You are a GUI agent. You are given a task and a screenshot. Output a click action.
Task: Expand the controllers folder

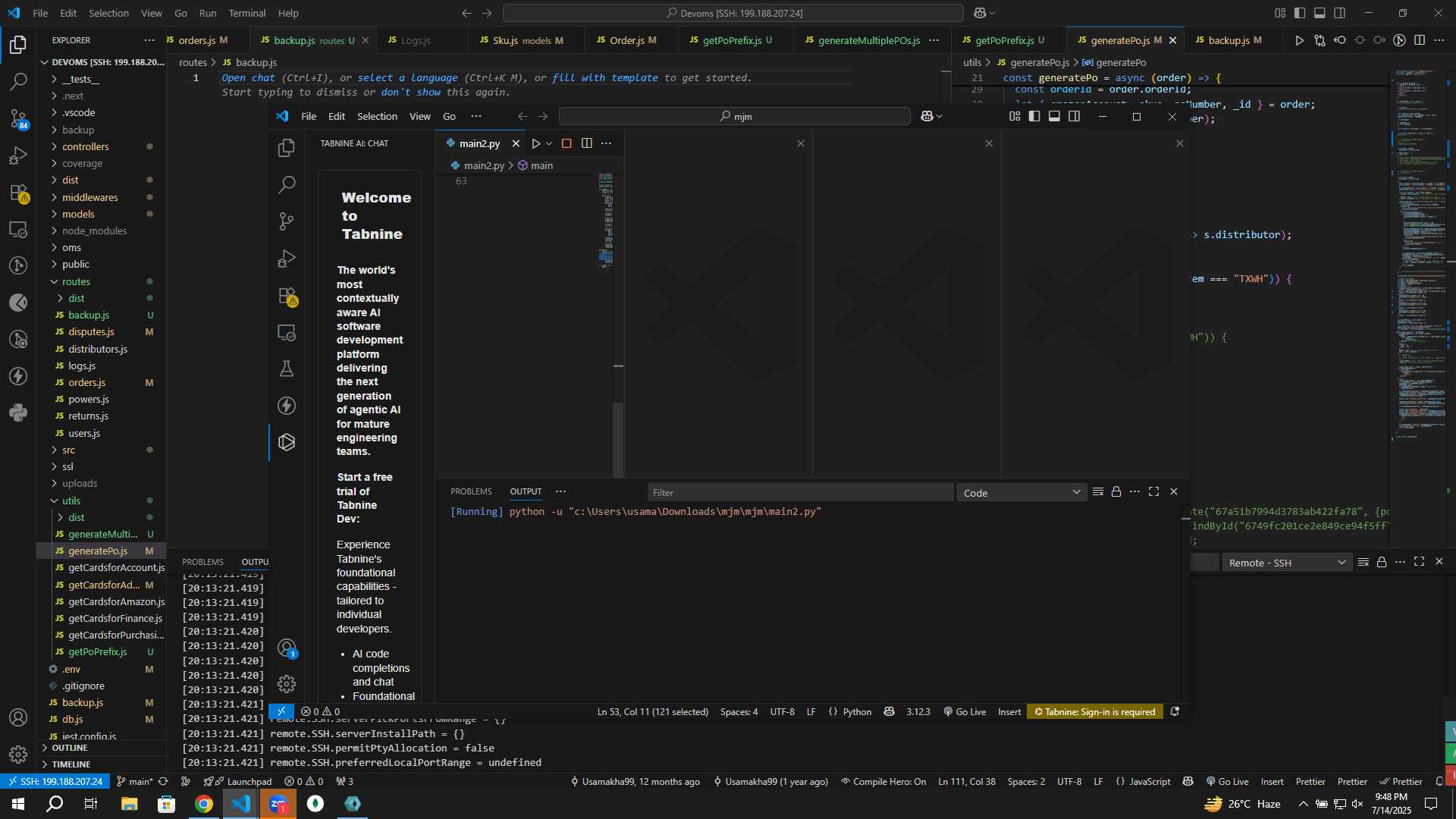point(102,146)
